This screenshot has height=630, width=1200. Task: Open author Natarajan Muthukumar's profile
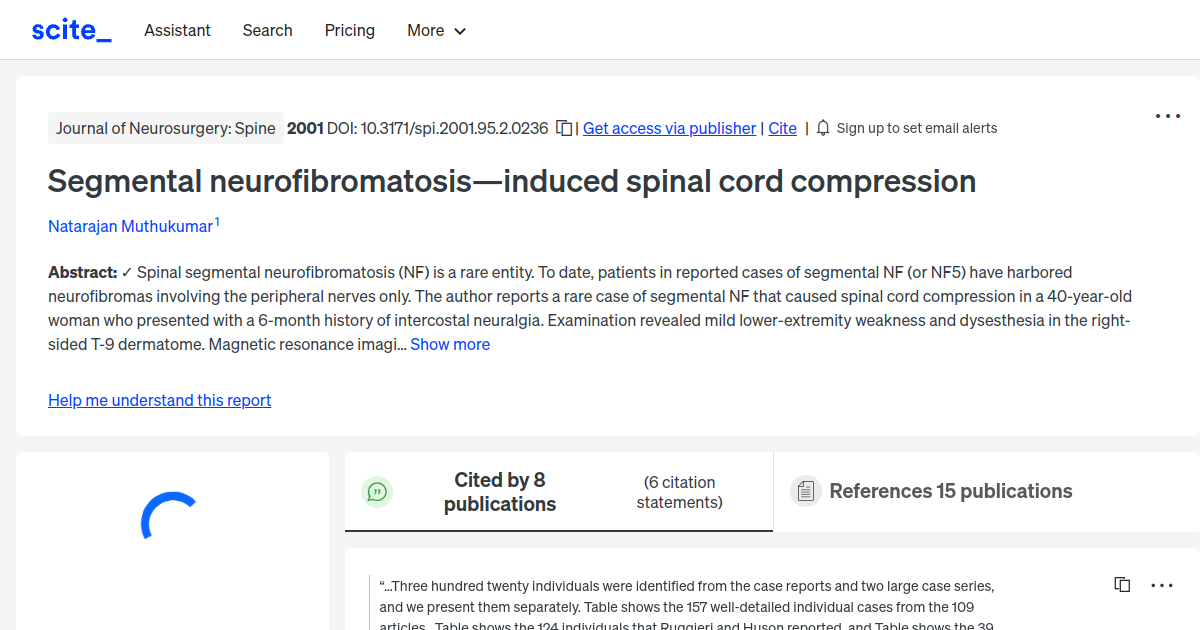130,226
